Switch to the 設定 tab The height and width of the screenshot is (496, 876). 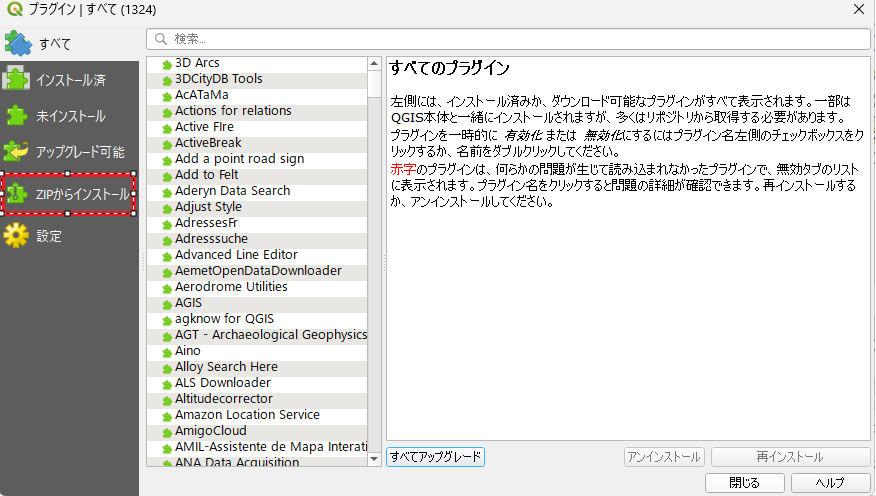(49, 236)
